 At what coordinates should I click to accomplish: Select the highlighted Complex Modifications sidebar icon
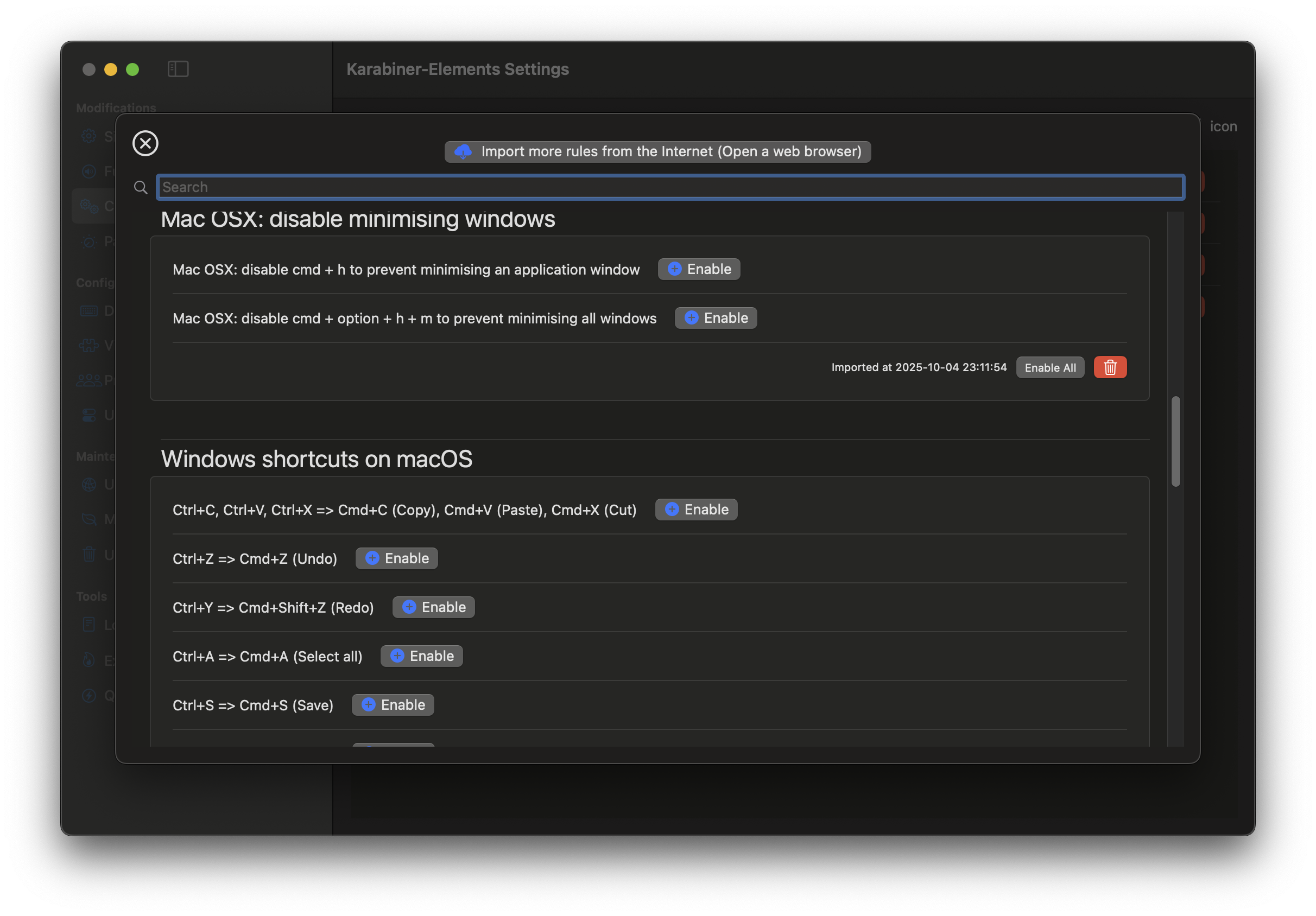click(x=89, y=206)
